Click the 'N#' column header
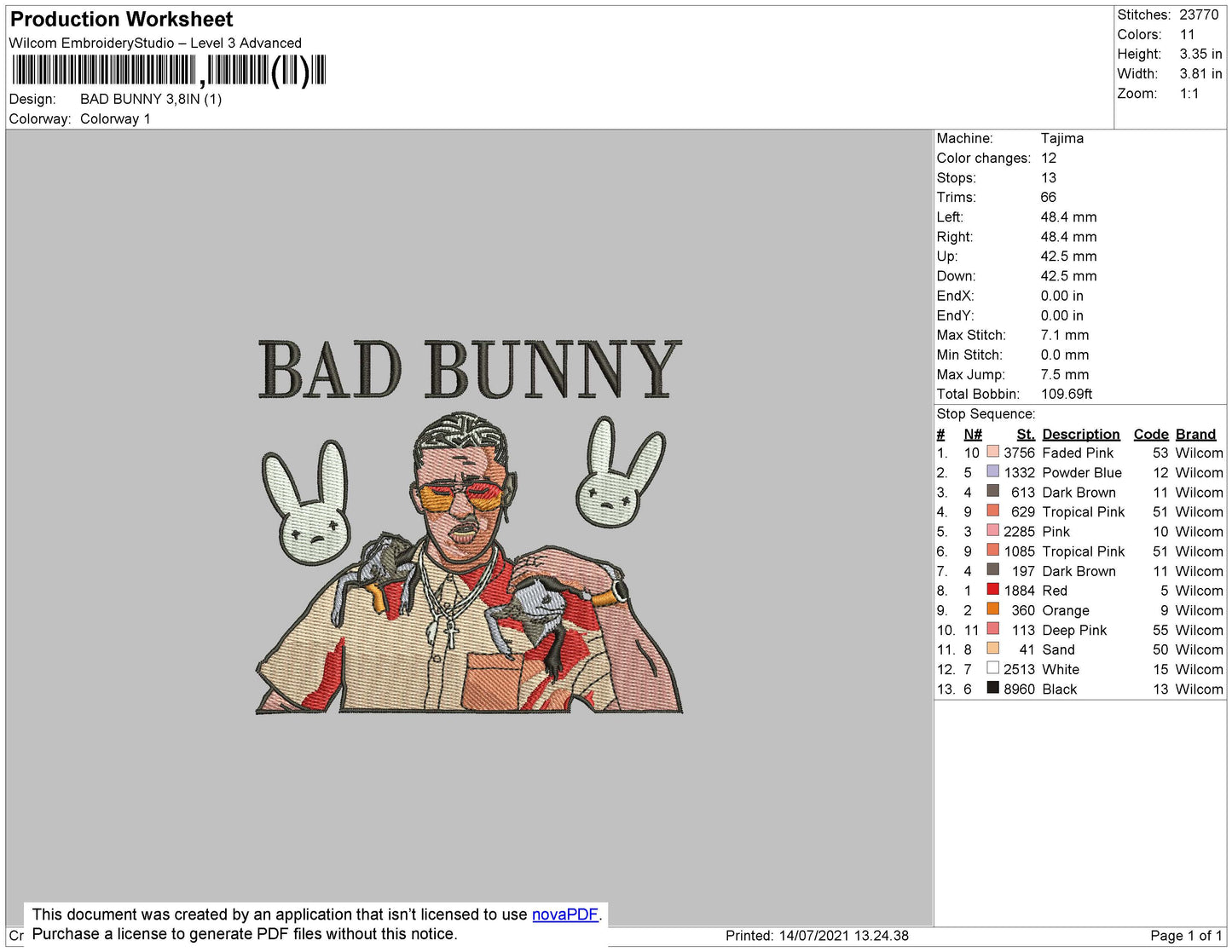This screenshot has height=952, width=1232. 973,434
